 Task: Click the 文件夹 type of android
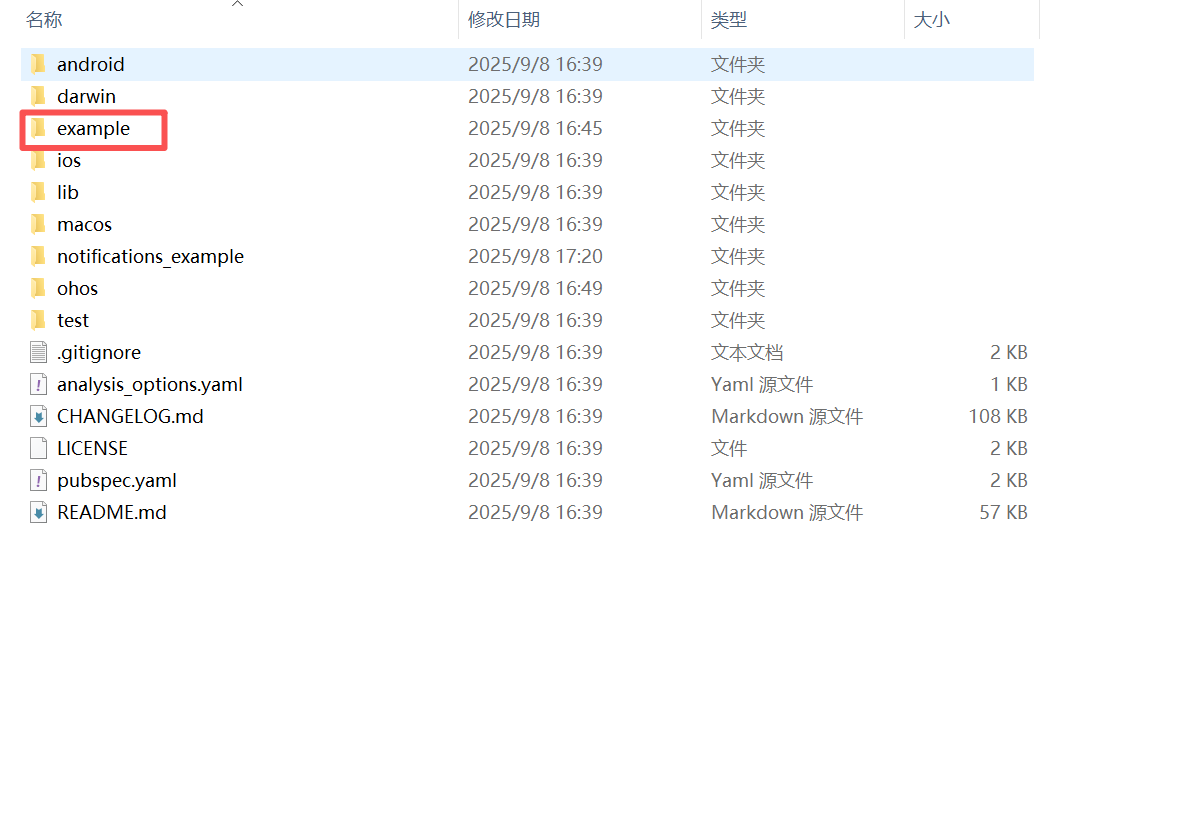point(738,64)
